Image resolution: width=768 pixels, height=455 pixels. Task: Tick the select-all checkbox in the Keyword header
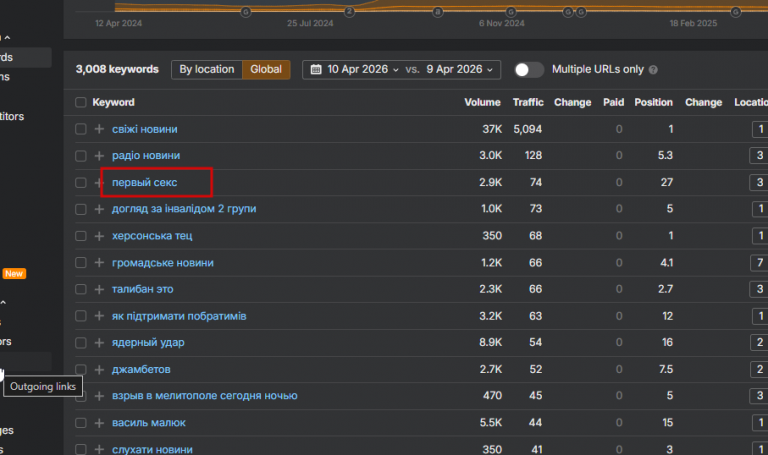[81, 102]
